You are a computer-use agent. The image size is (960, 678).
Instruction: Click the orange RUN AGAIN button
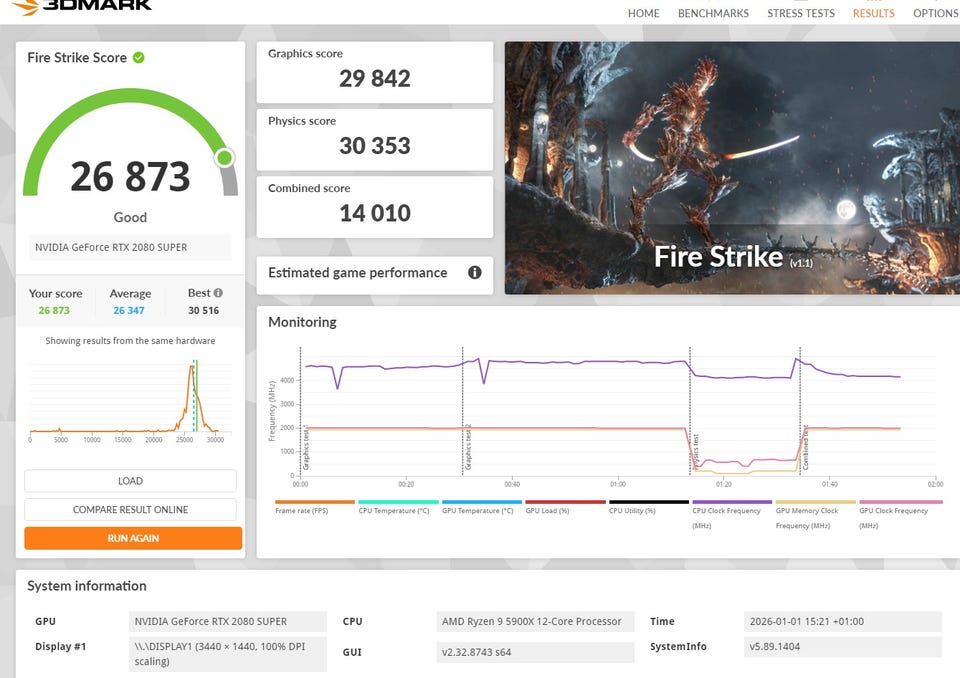(133, 538)
